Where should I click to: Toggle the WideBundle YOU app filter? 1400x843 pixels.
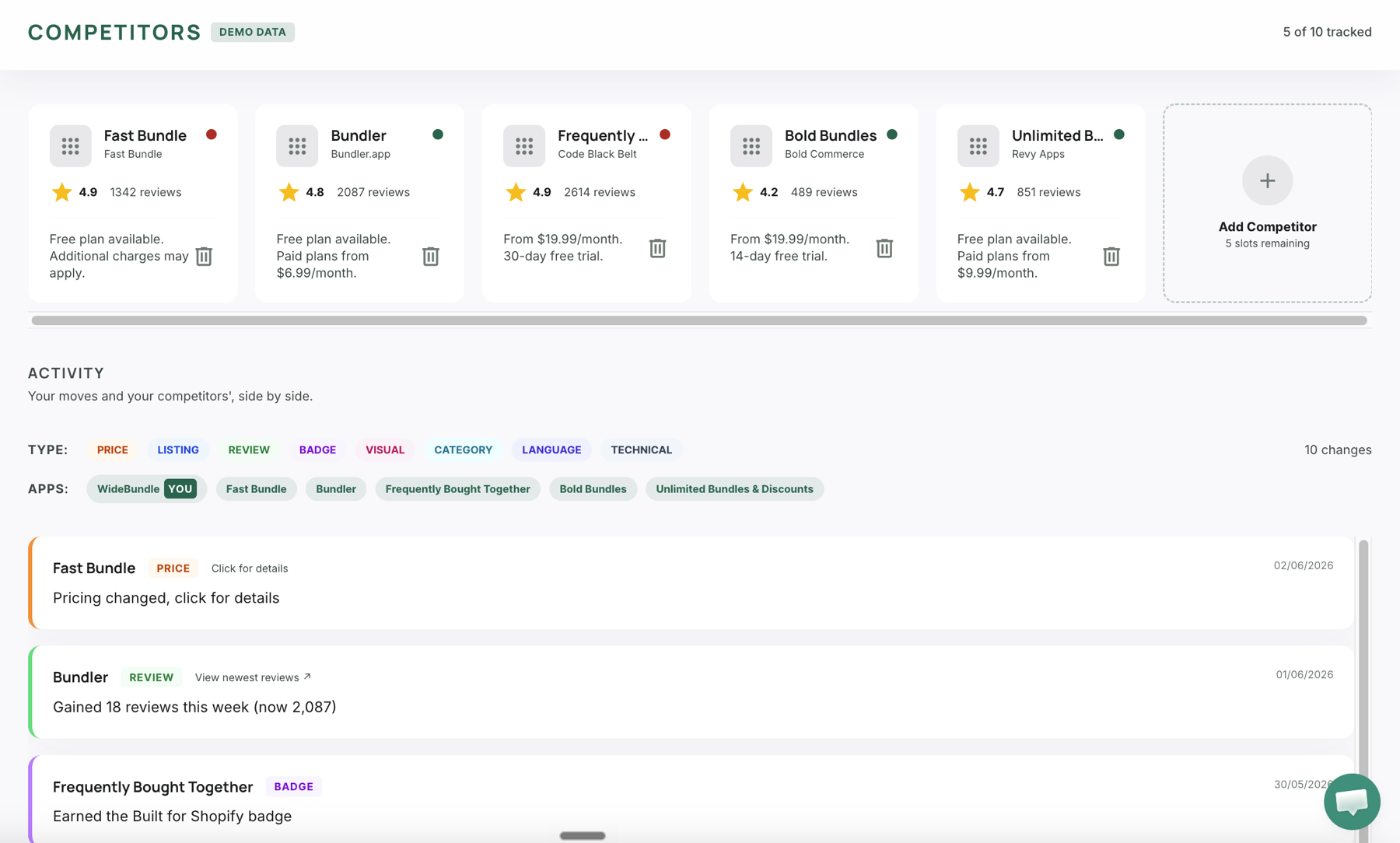146,488
